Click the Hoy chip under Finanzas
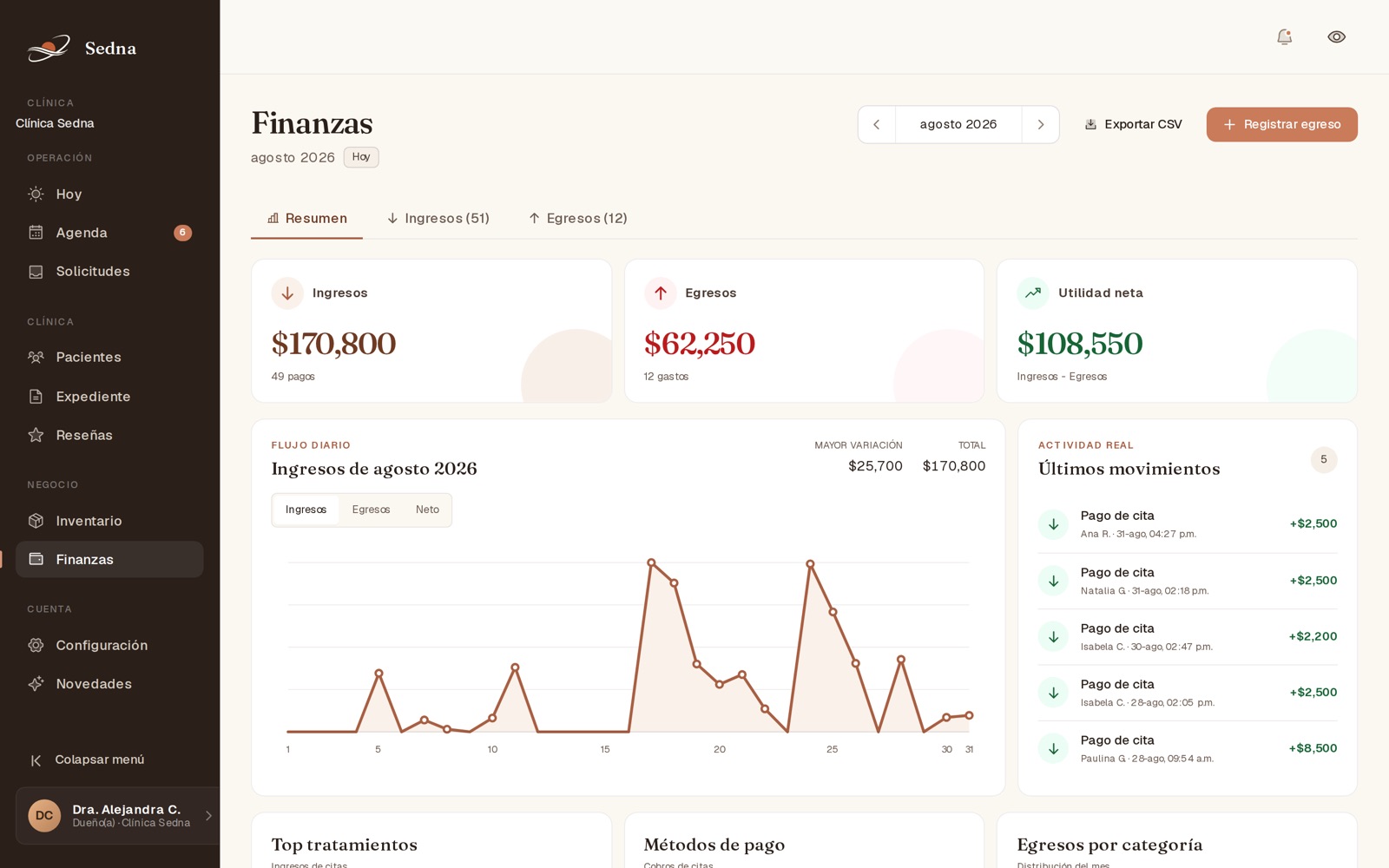 [361, 157]
